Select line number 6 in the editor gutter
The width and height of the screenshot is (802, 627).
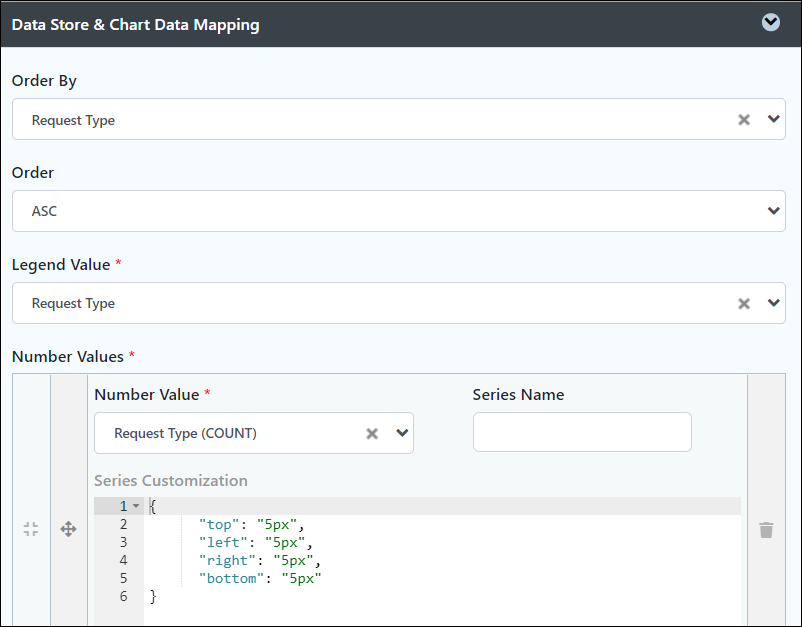click(123, 596)
